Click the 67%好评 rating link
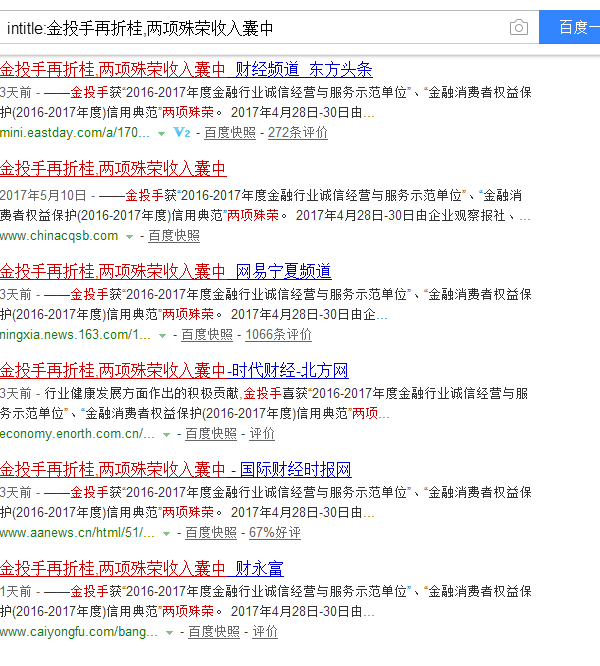600x666 pixels. click(275, 533)
